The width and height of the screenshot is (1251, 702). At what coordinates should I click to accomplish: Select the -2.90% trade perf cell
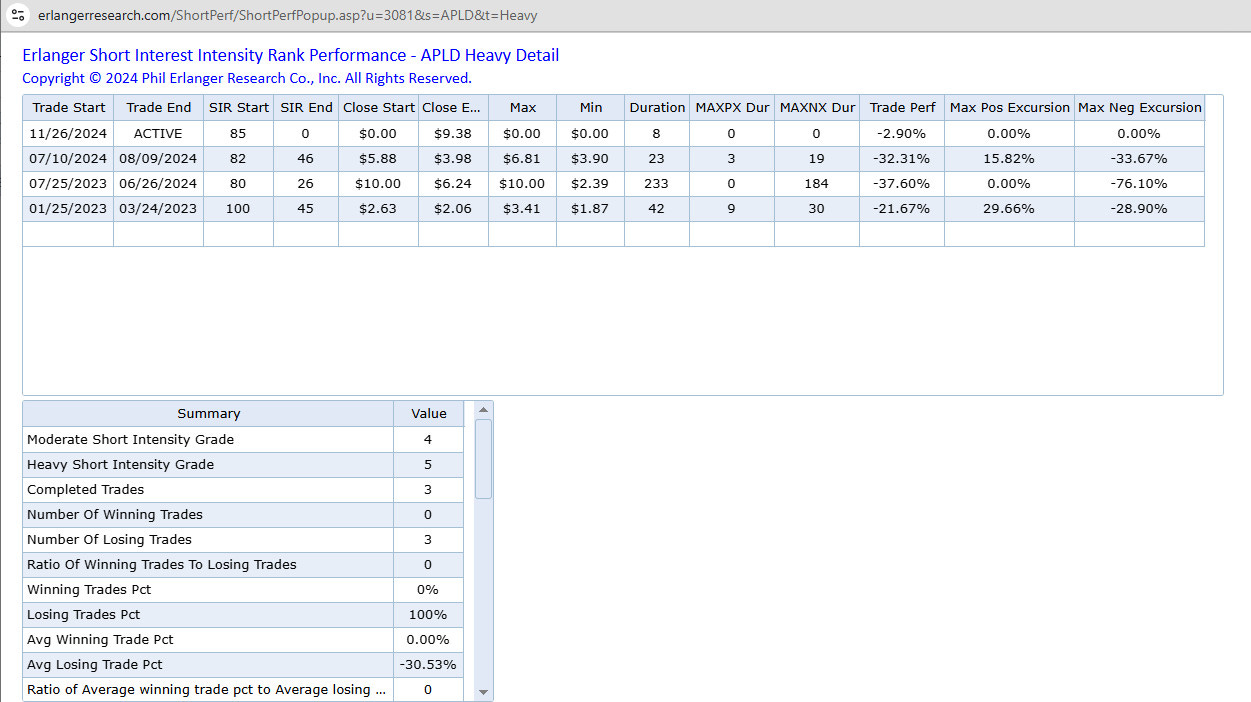(x=902, y=134)
